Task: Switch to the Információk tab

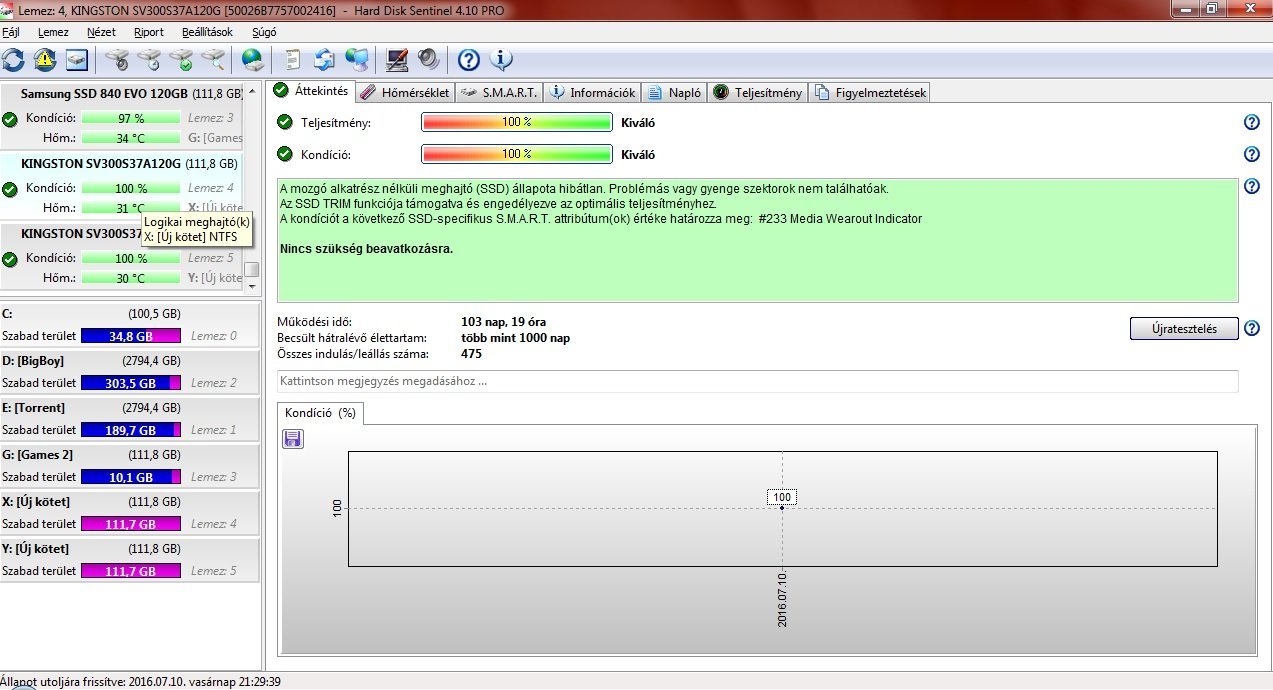Action: pyautogui.click(x=592, y=92)
